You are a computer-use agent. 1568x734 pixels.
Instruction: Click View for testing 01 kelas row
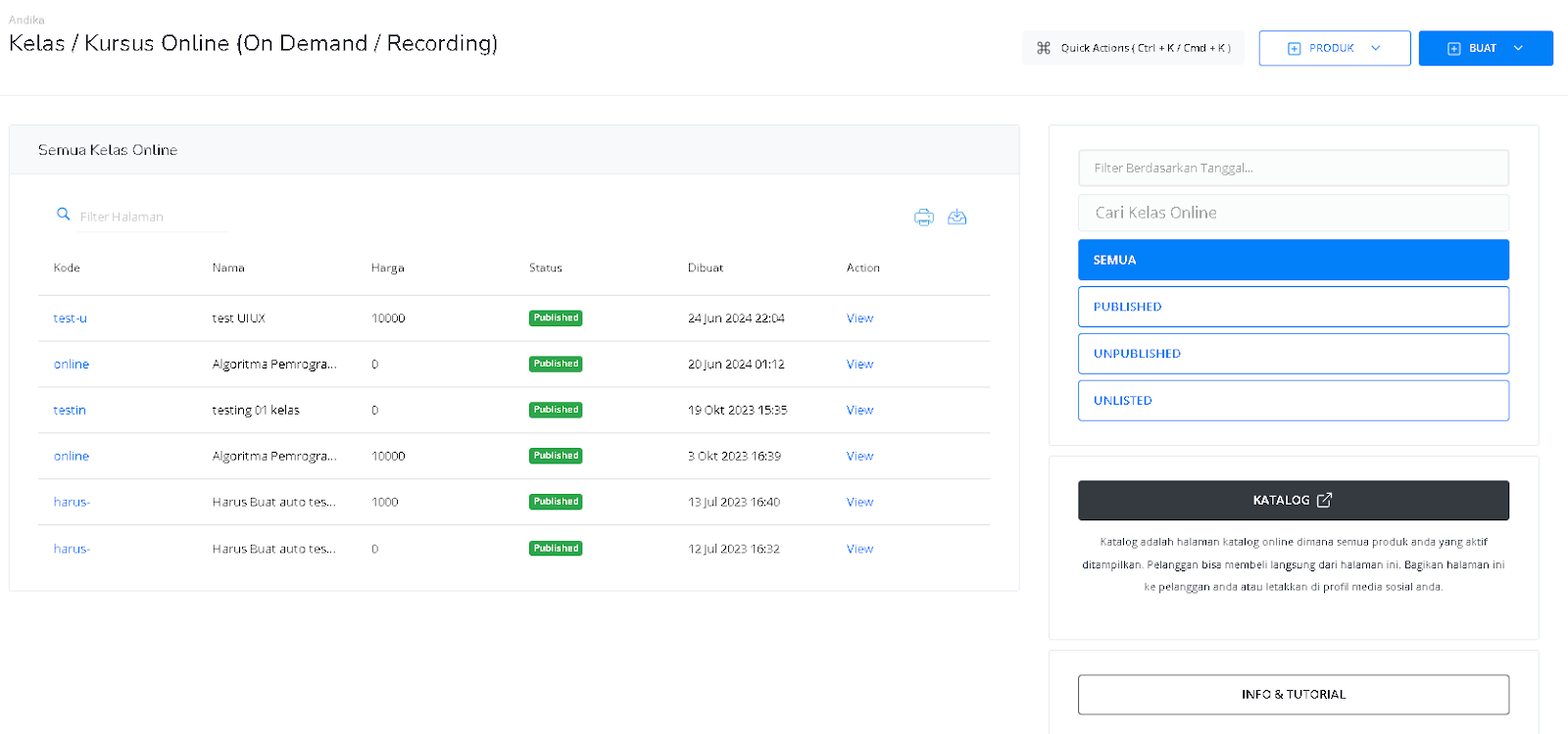pos(859,410)
